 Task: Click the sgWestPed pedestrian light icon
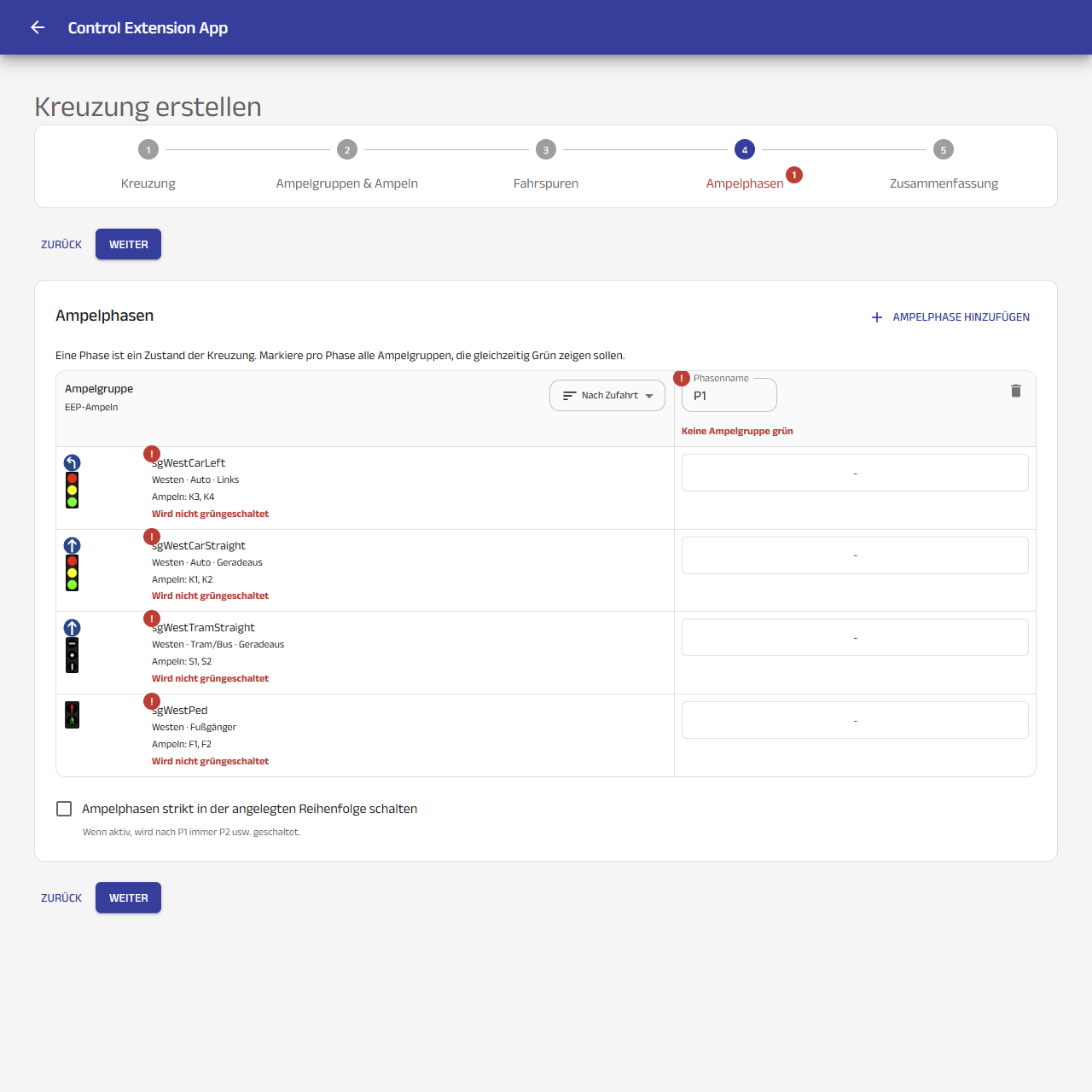coord(73,715)
